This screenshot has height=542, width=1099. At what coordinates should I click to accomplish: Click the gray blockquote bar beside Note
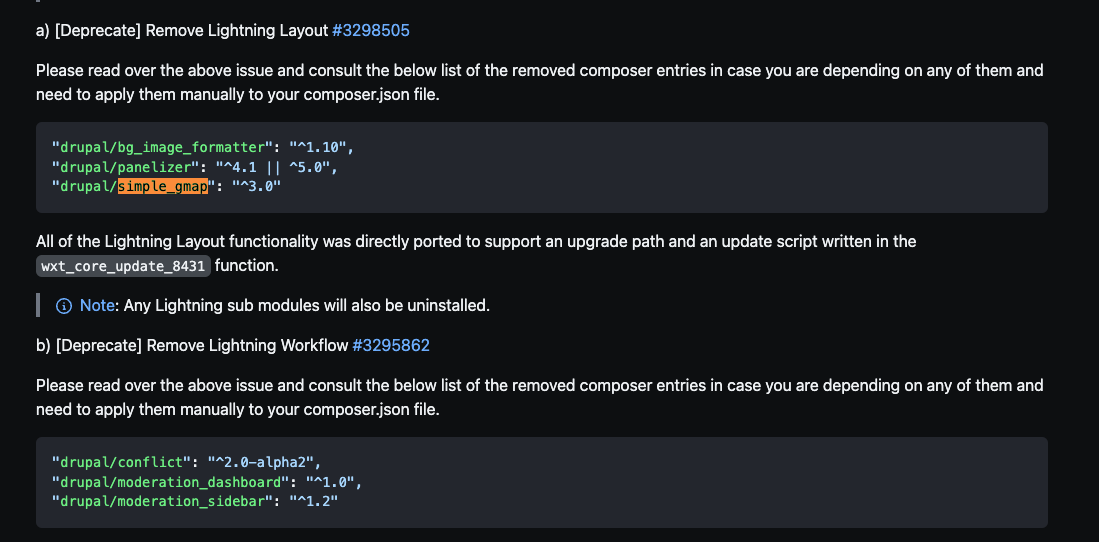click(38, 306)
